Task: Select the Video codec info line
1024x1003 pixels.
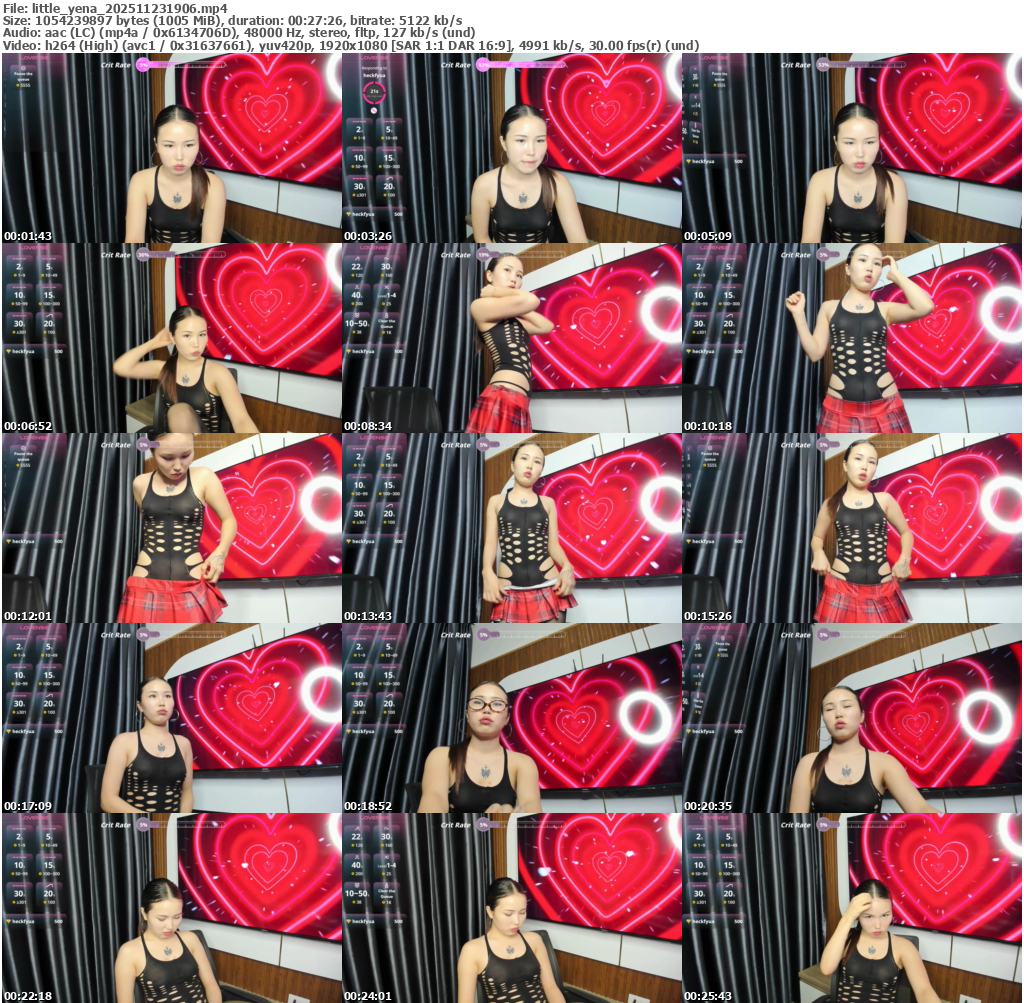Action: [x=350, y=45]
